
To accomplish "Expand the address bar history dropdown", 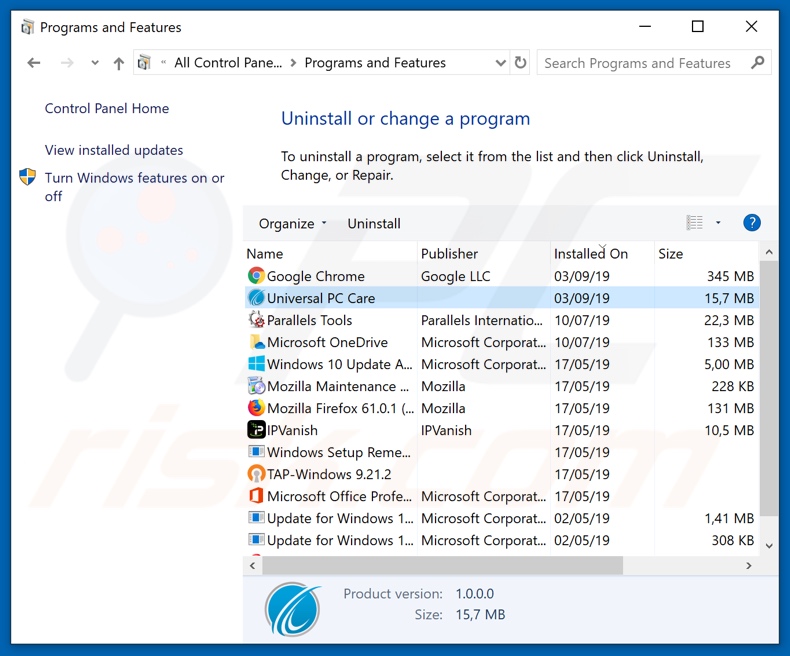I will [500, 63].
